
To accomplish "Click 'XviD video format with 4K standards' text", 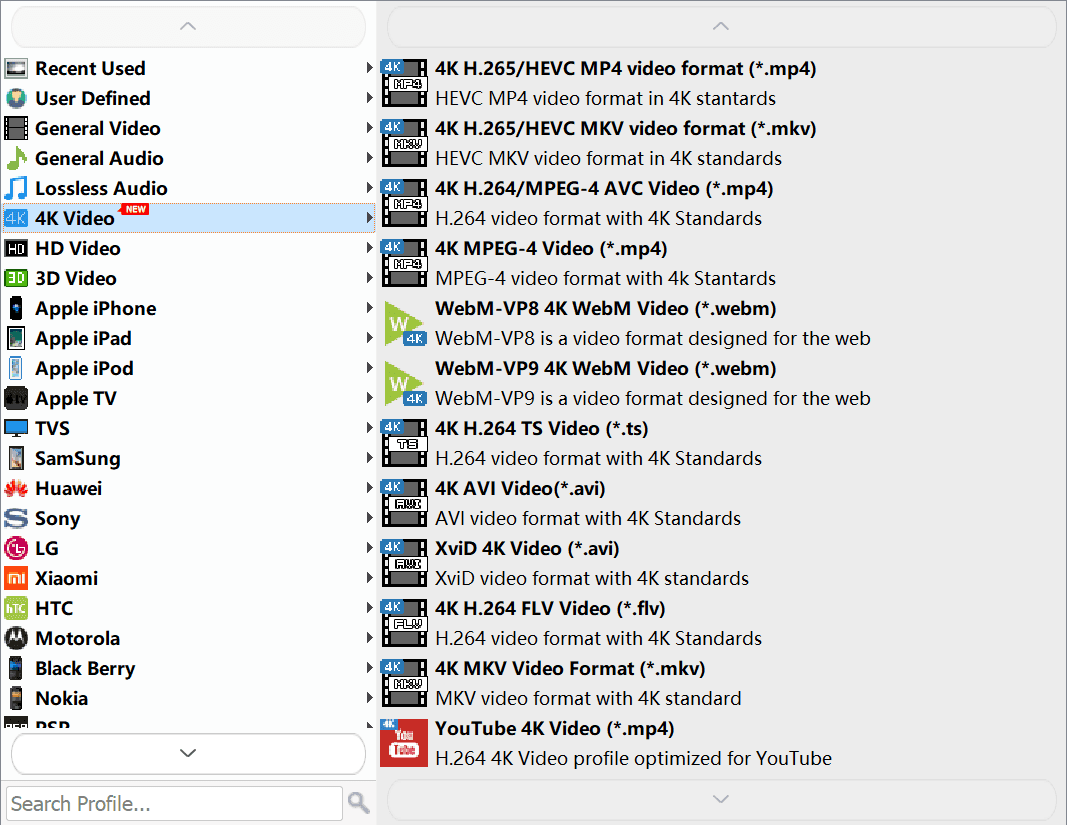I will tap(592, 578).
